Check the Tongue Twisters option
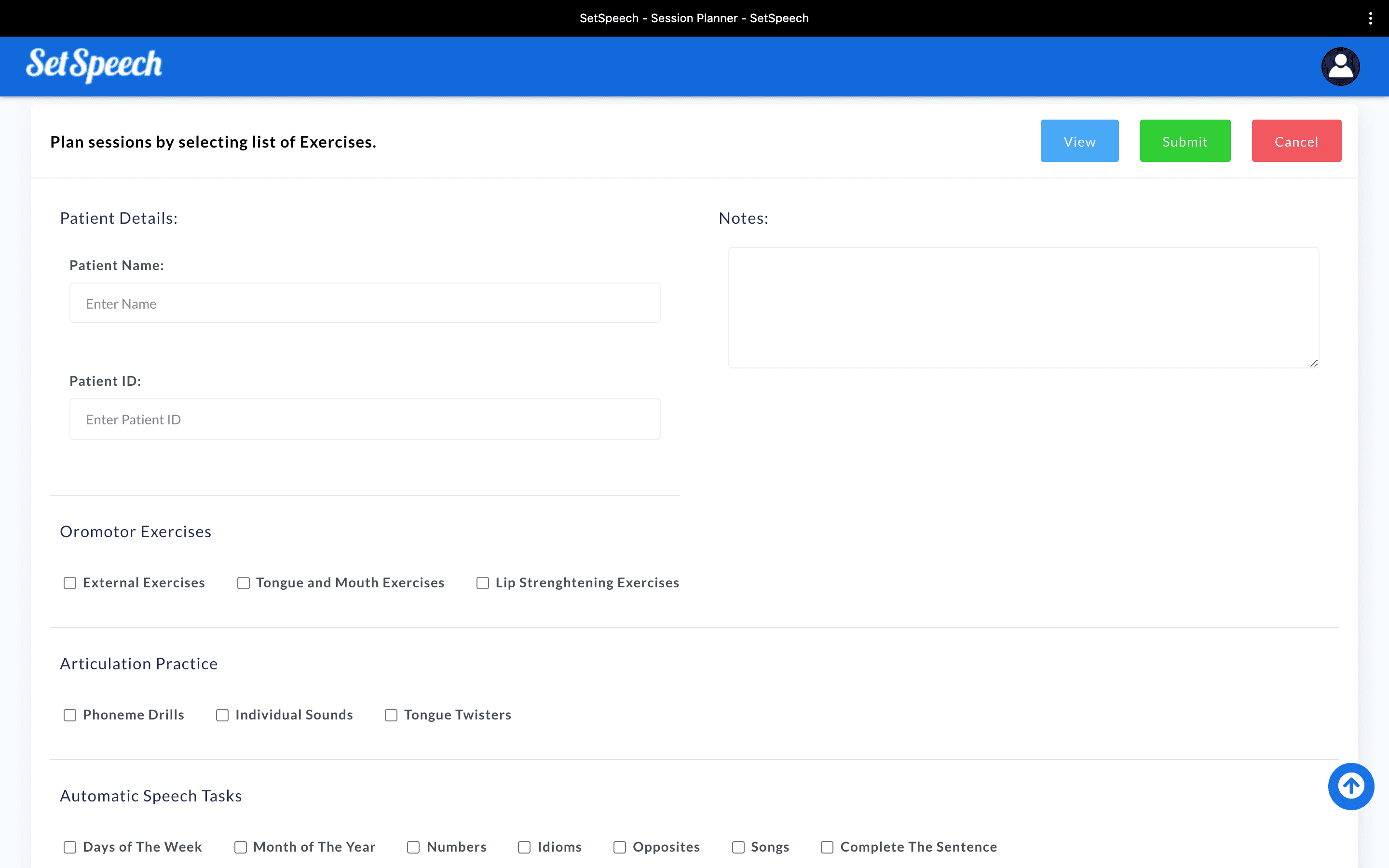This screenshot has width=1389, height=868. pos(391,715)
